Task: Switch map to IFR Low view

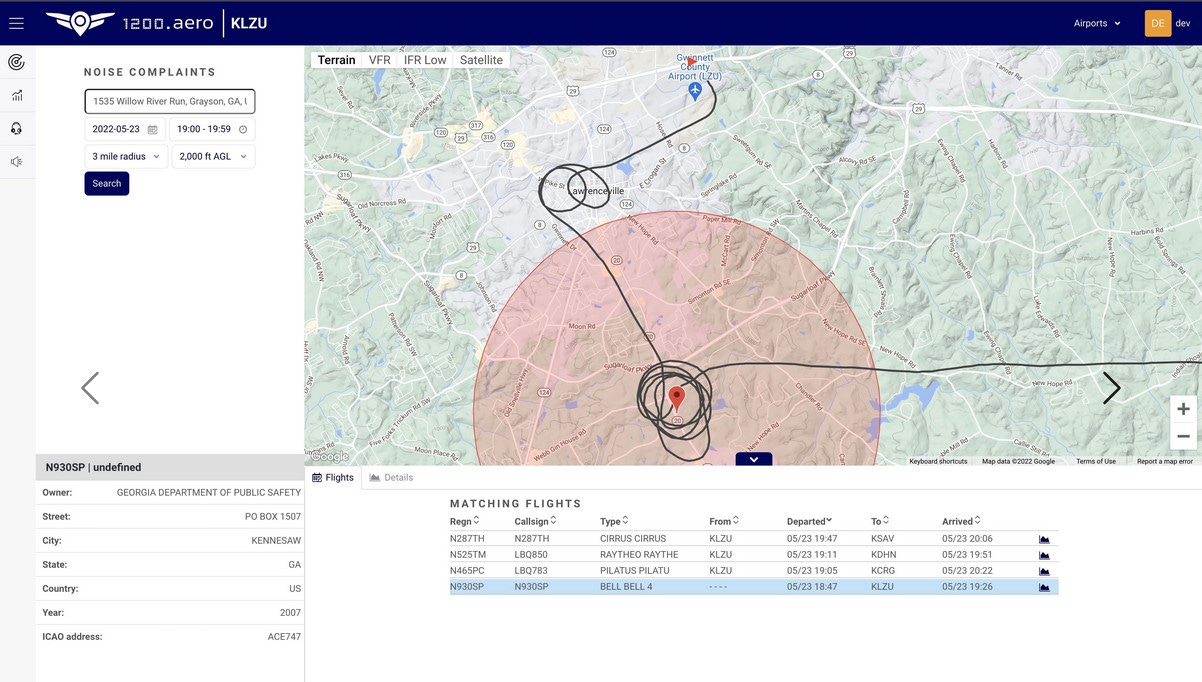Action: (x=425, y=60)
